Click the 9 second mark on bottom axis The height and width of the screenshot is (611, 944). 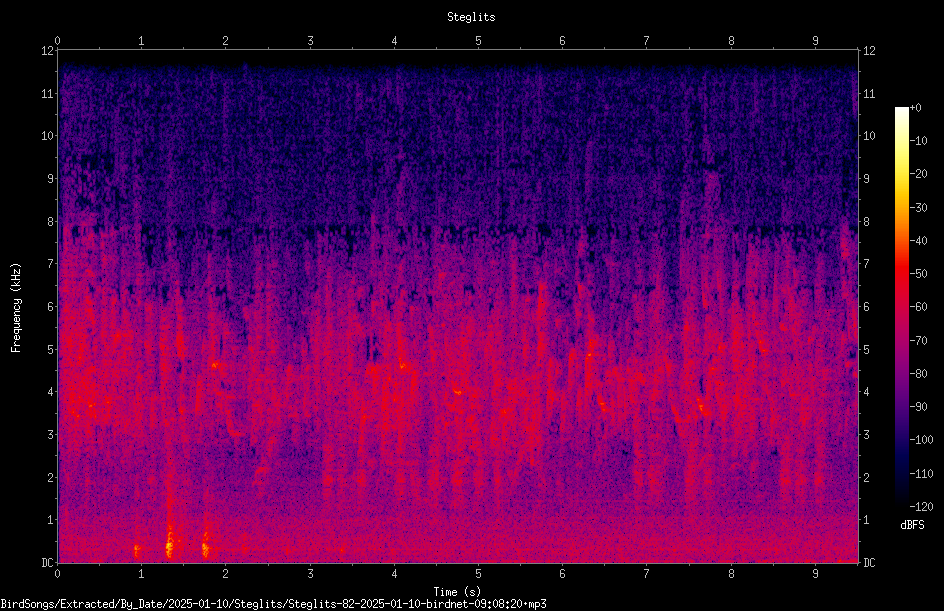(815, 574)
